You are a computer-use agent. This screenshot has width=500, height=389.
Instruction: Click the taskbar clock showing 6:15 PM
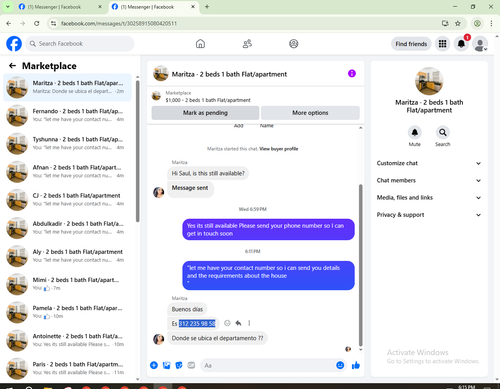tap(466, 387)
